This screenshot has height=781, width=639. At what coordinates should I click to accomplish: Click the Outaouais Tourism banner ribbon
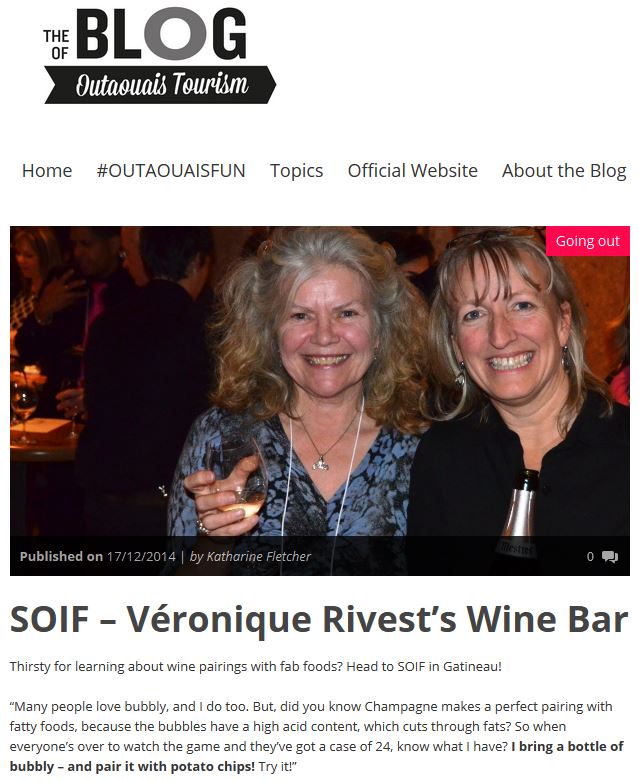(160, 85)
